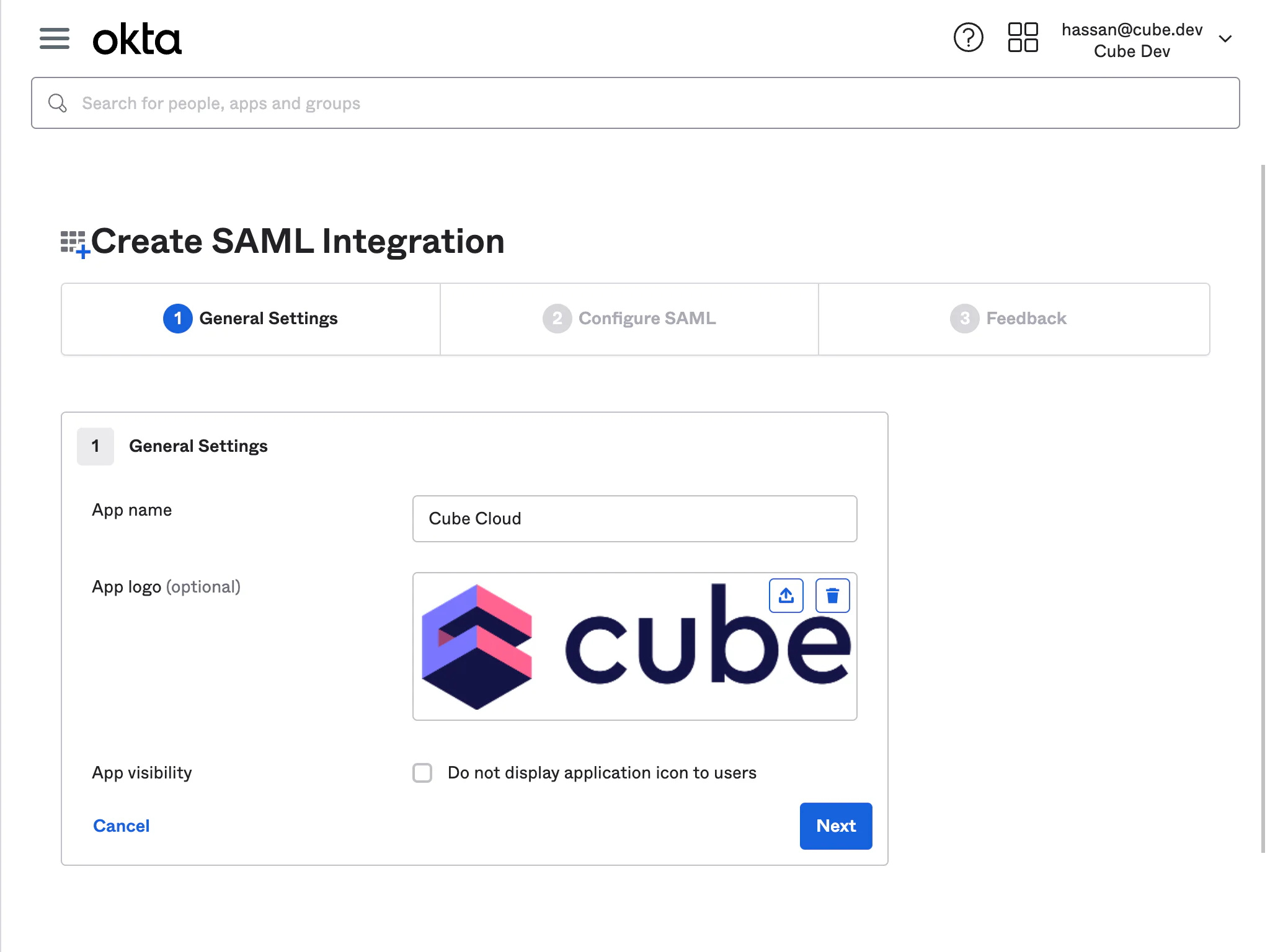Open the hamburger navigation menu
Viewport: 1270px width, 952px height.
click(x=54, y=38)
